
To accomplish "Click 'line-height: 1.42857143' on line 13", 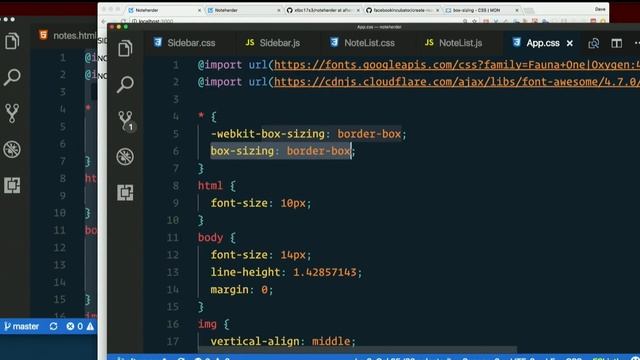I will [286, 272].
